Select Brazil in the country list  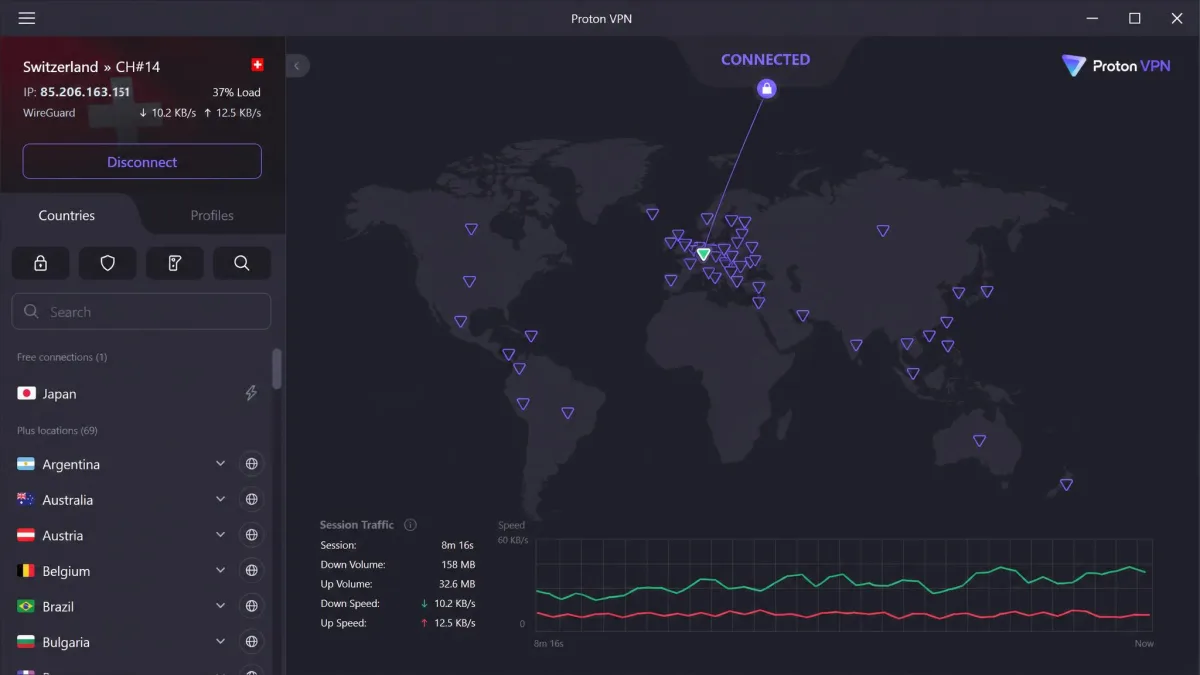(60, 606)
